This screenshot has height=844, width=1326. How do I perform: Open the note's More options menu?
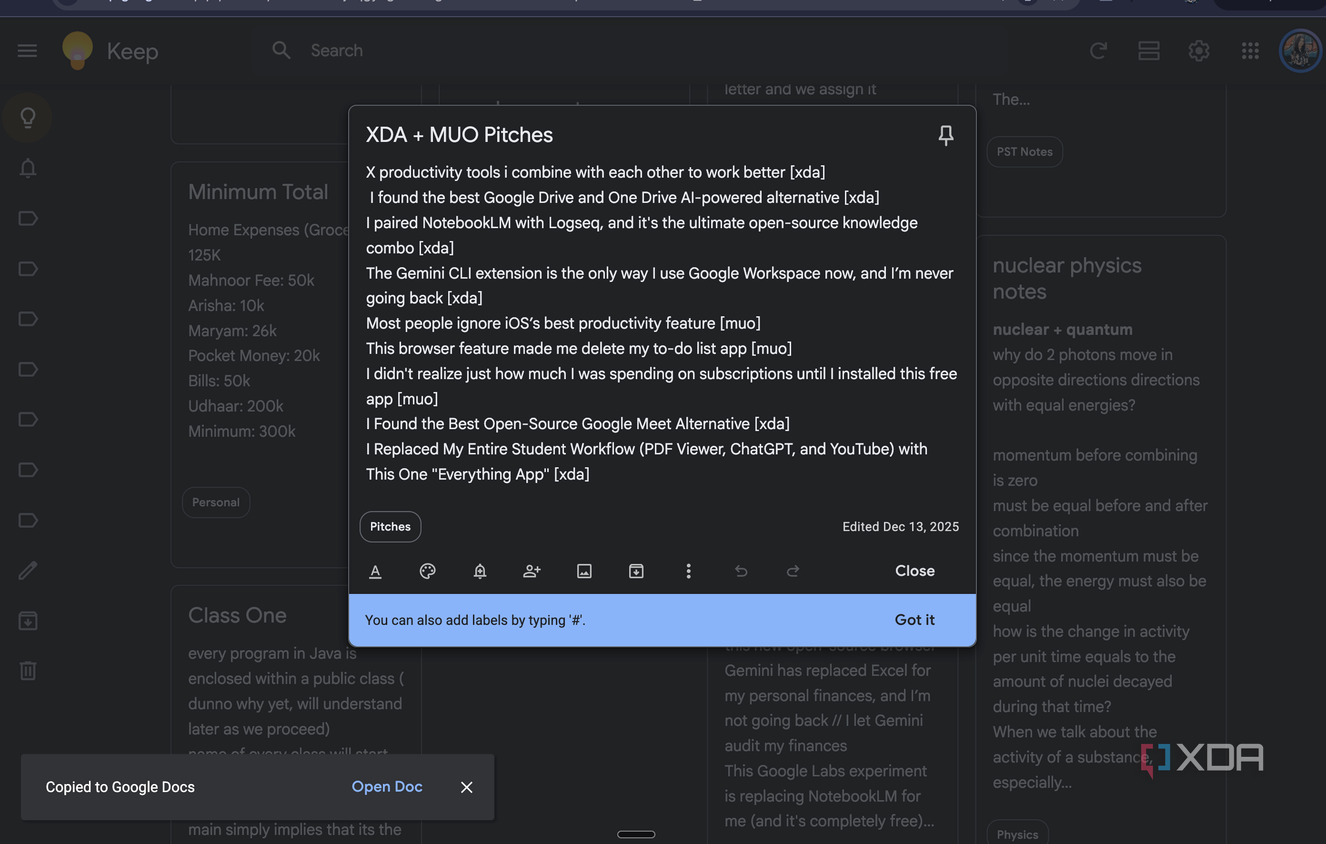click(x=688, y=571)
